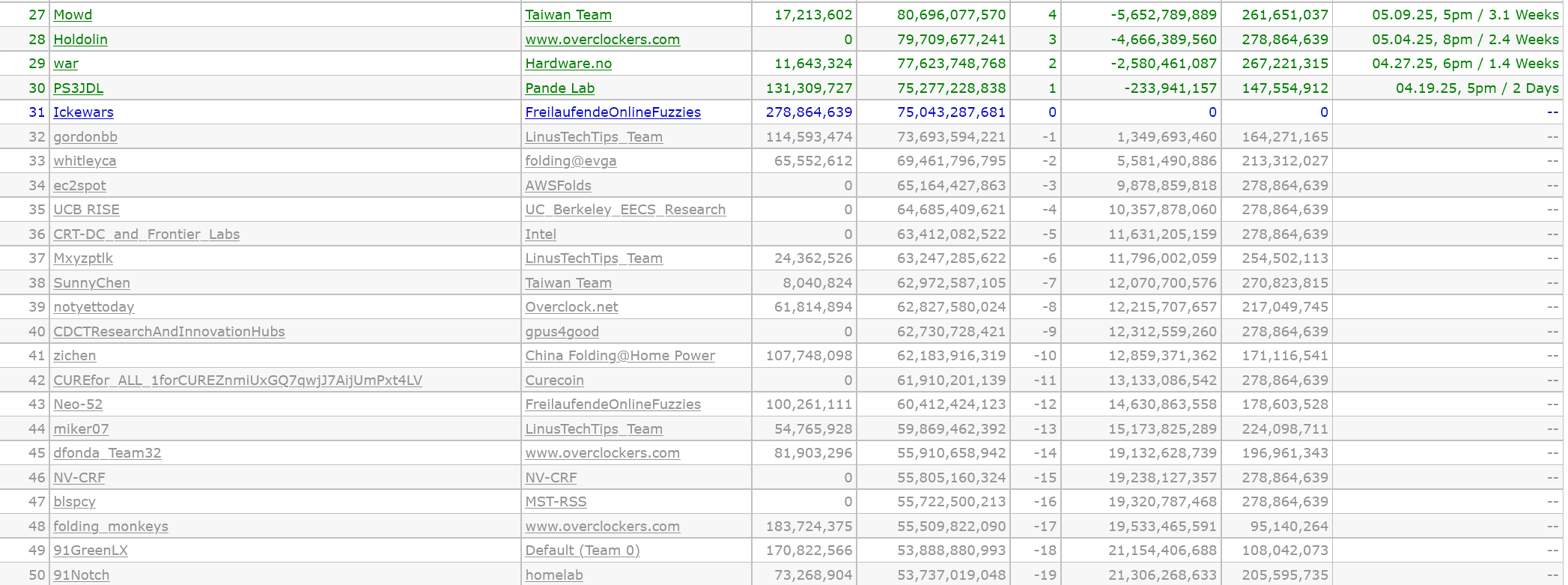Select the Curecoin team link
1568x585 pixels.
click(554, 381)
